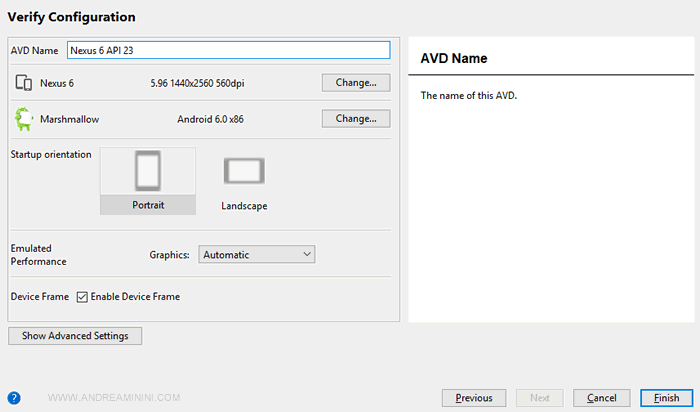Toggle the Enable Device Frame checkbox

[x=82, y=297]
